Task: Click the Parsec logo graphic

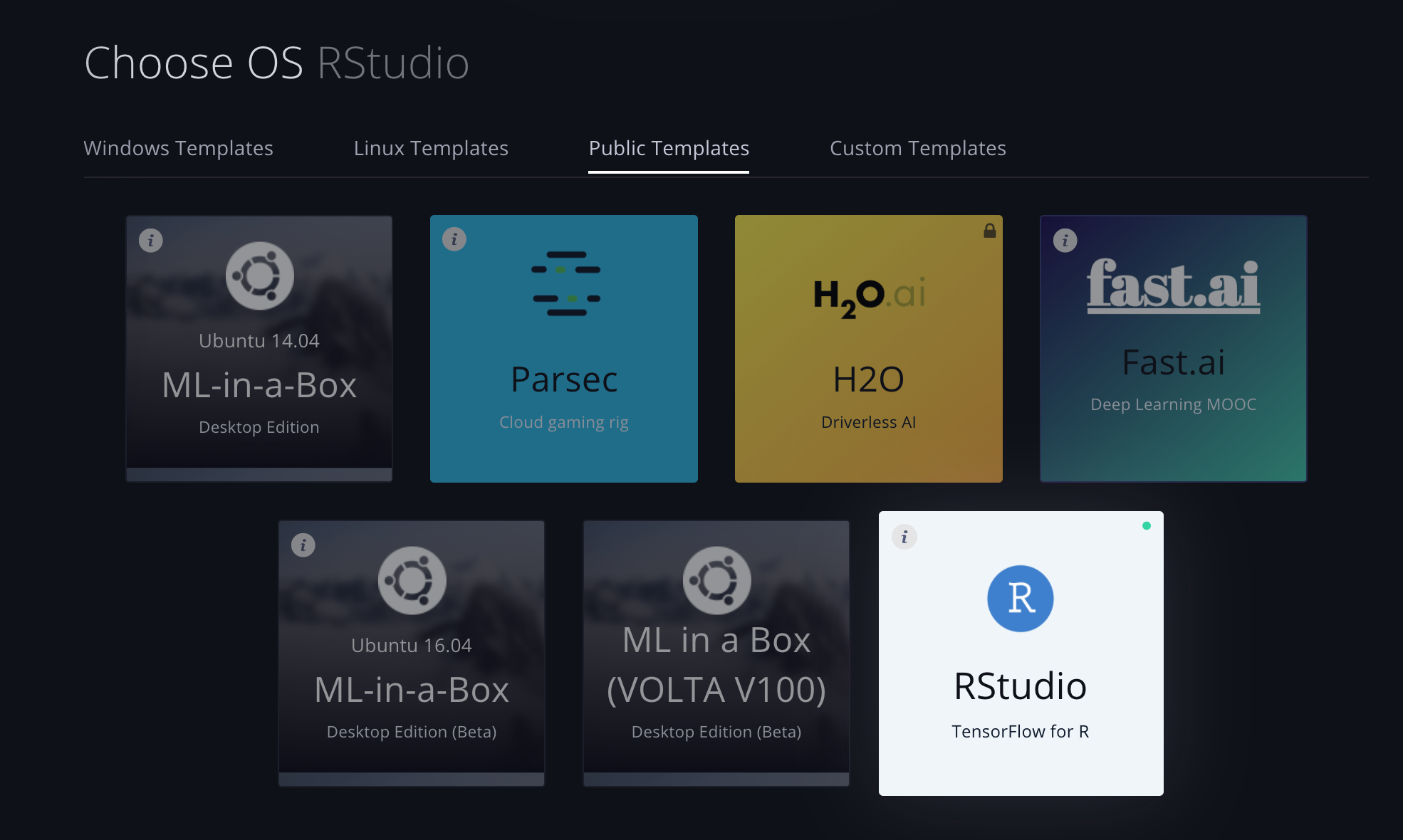Action: coord(566,283)
